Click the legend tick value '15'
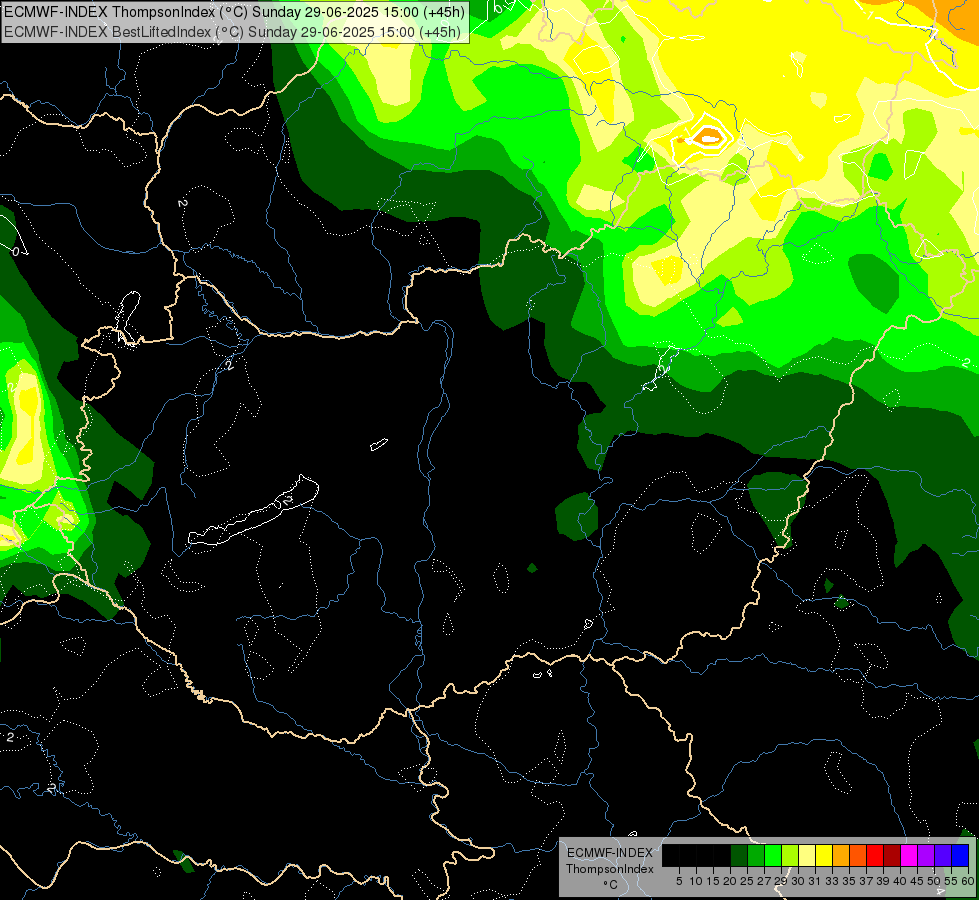The width and height of the screenshot is (979, 900). pyautogui.click(x=713, y=881)
